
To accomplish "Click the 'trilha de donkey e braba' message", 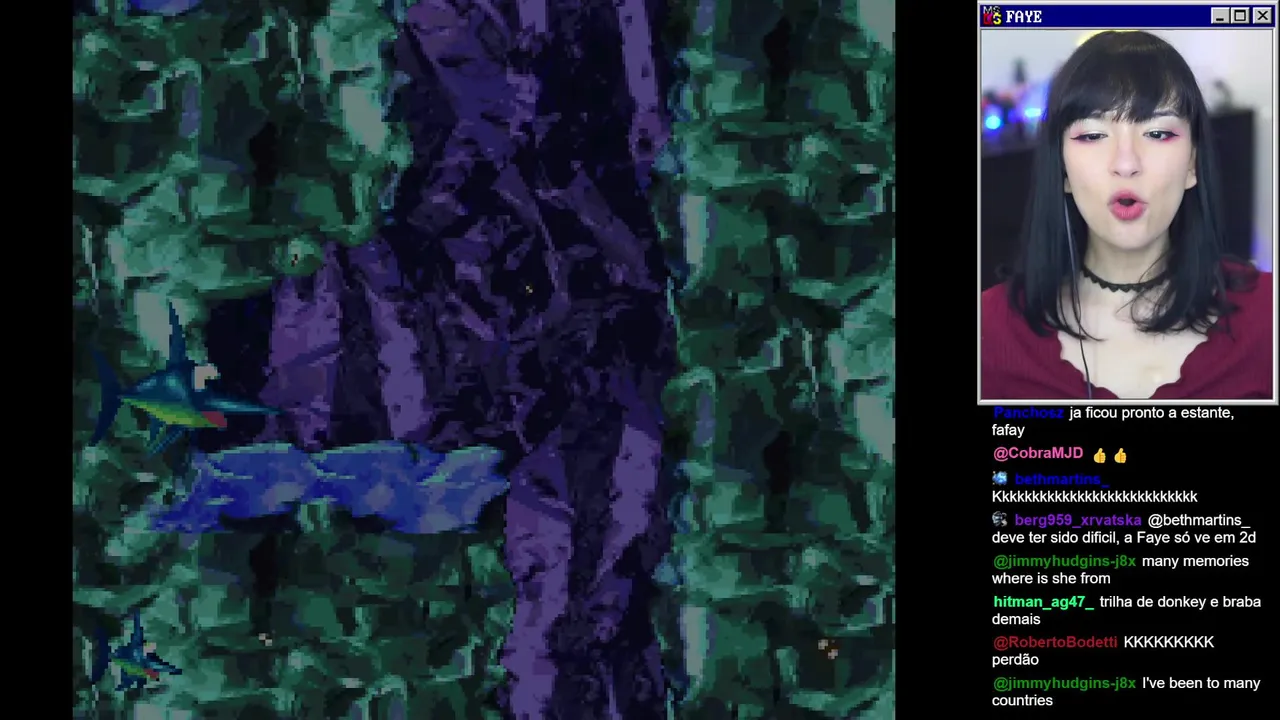I will point(1126,610).
